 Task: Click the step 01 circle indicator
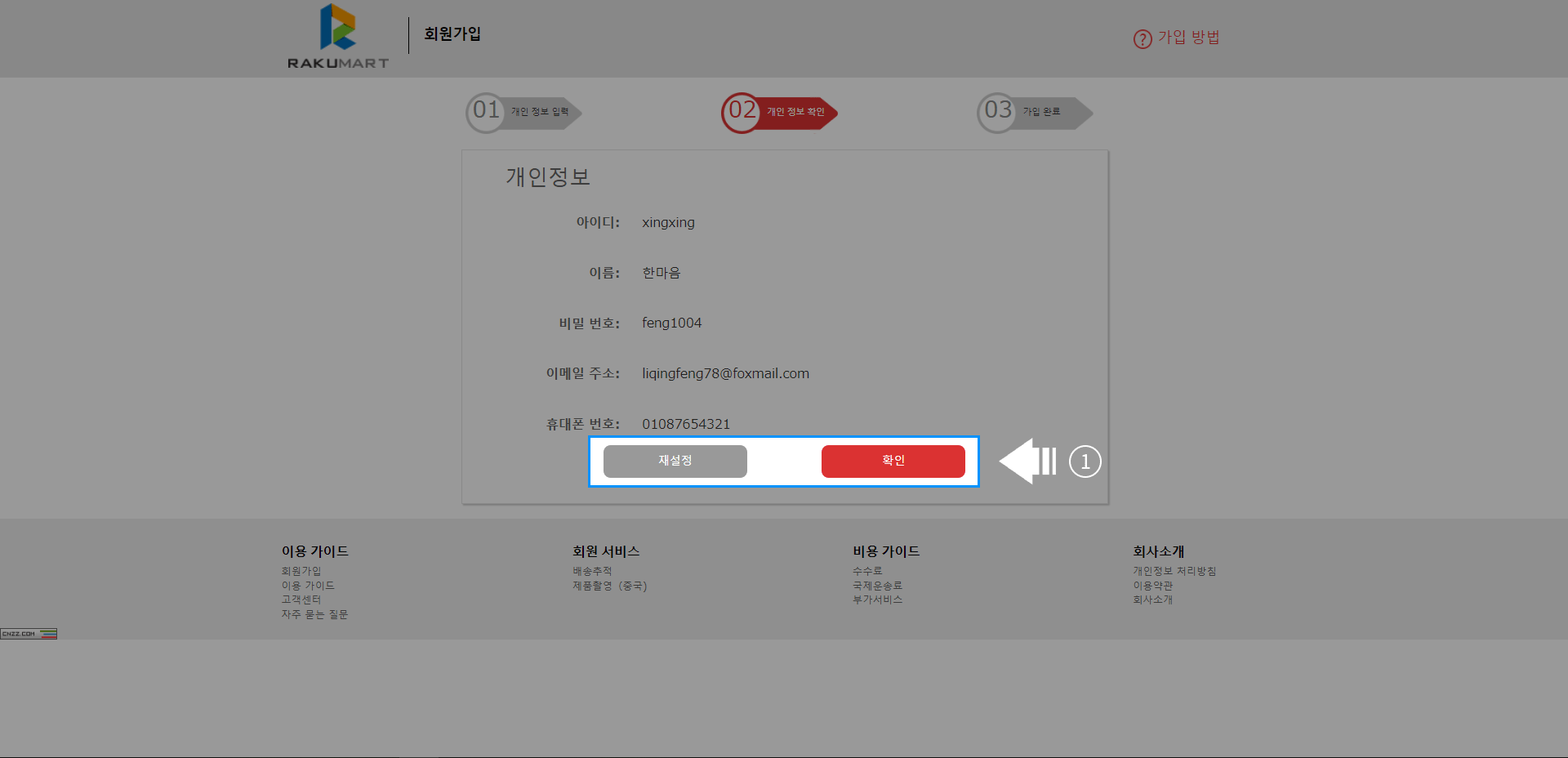coord(486,112)
